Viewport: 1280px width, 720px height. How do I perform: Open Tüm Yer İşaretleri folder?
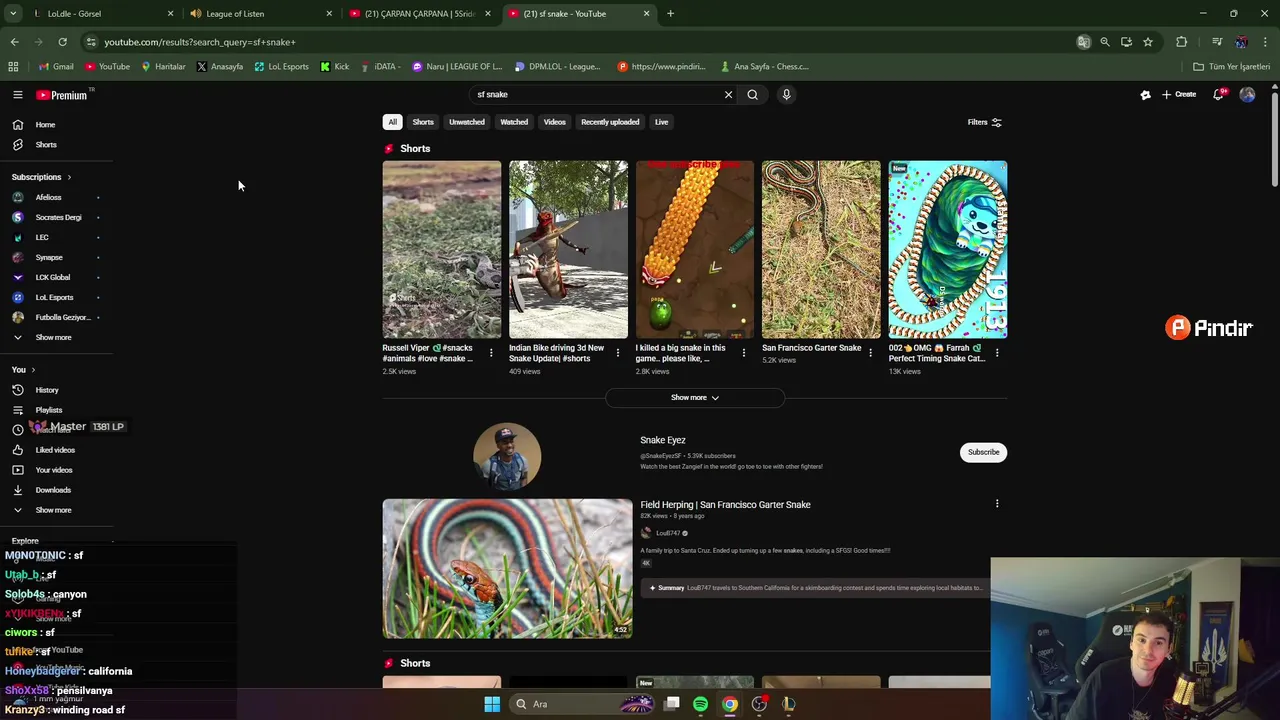1231,67
